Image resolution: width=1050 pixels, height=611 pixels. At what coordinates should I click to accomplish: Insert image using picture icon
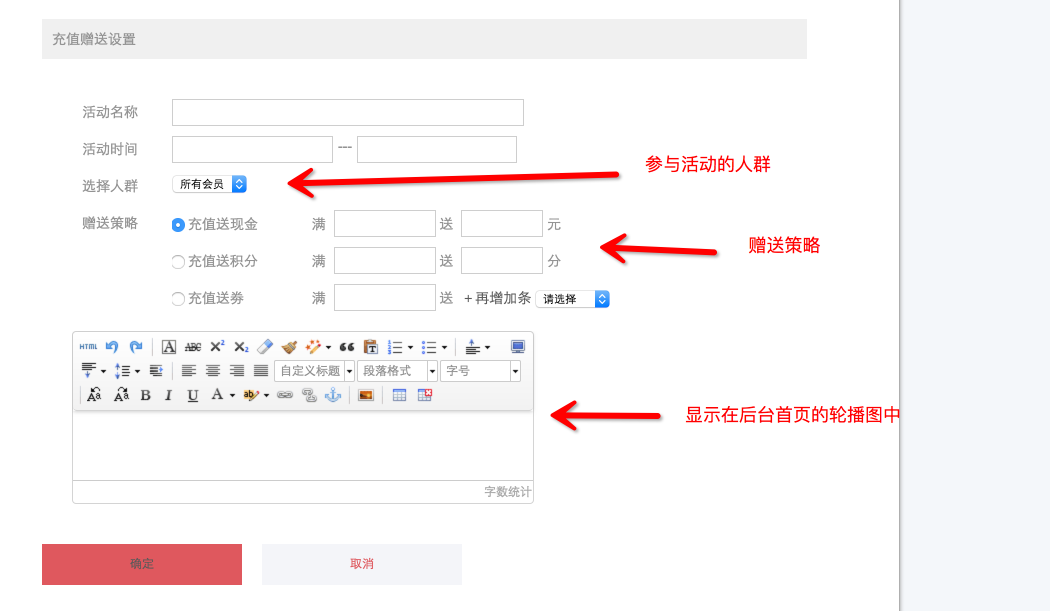(366, 395)
